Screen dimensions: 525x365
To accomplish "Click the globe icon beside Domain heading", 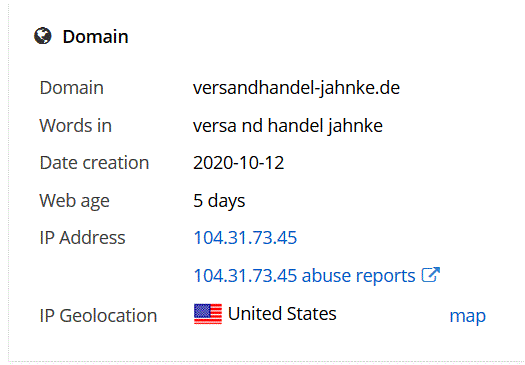I will [43, 36].
